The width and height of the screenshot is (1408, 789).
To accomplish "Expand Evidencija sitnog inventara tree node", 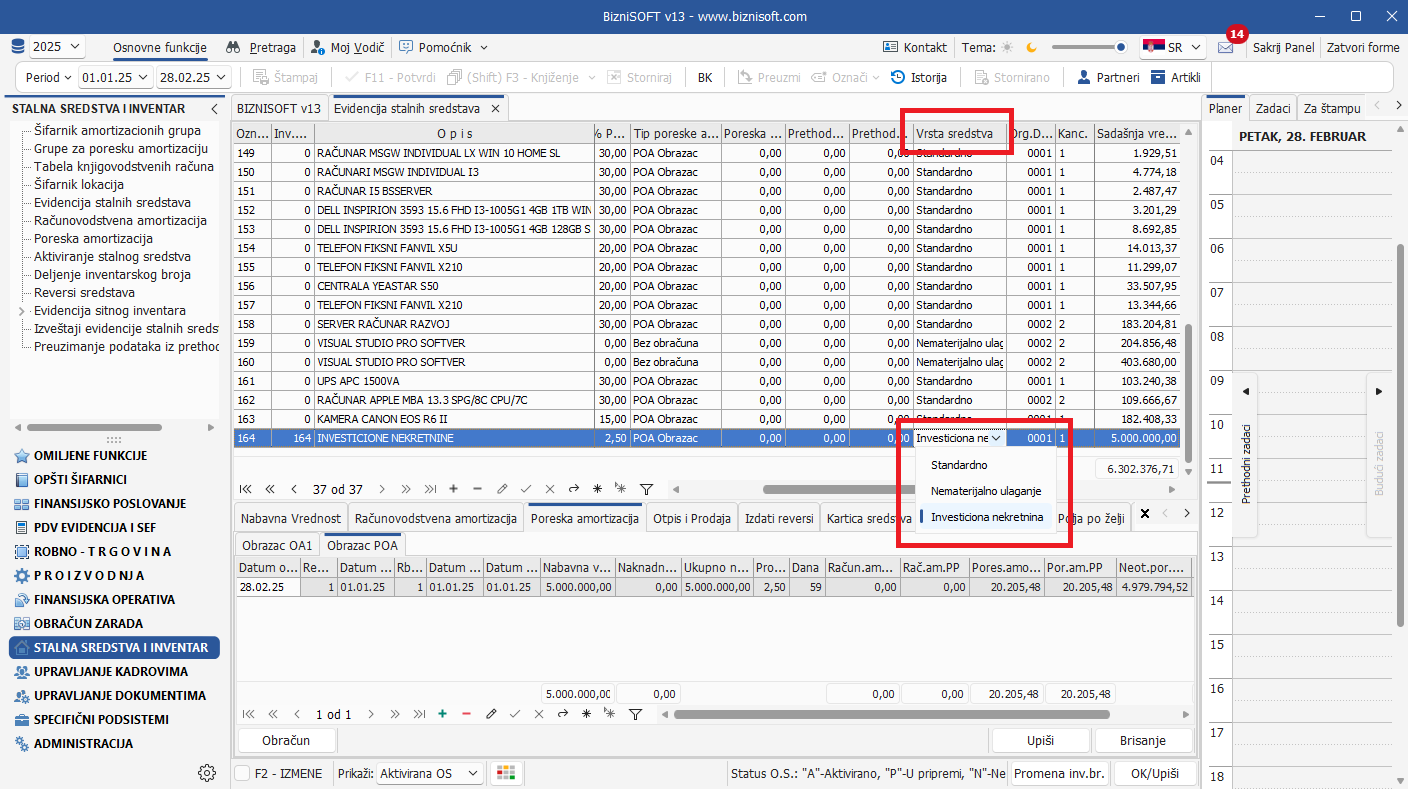I will point(21,311).
